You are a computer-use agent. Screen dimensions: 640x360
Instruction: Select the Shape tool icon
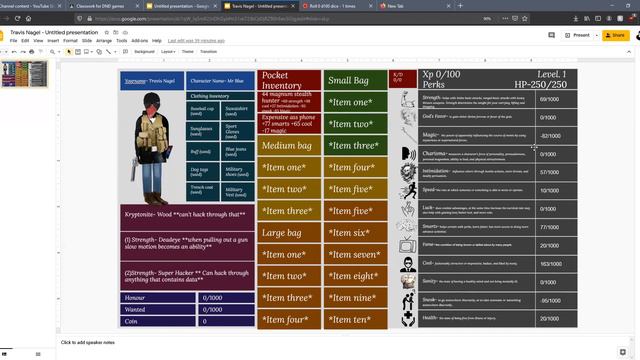[99, 52]
